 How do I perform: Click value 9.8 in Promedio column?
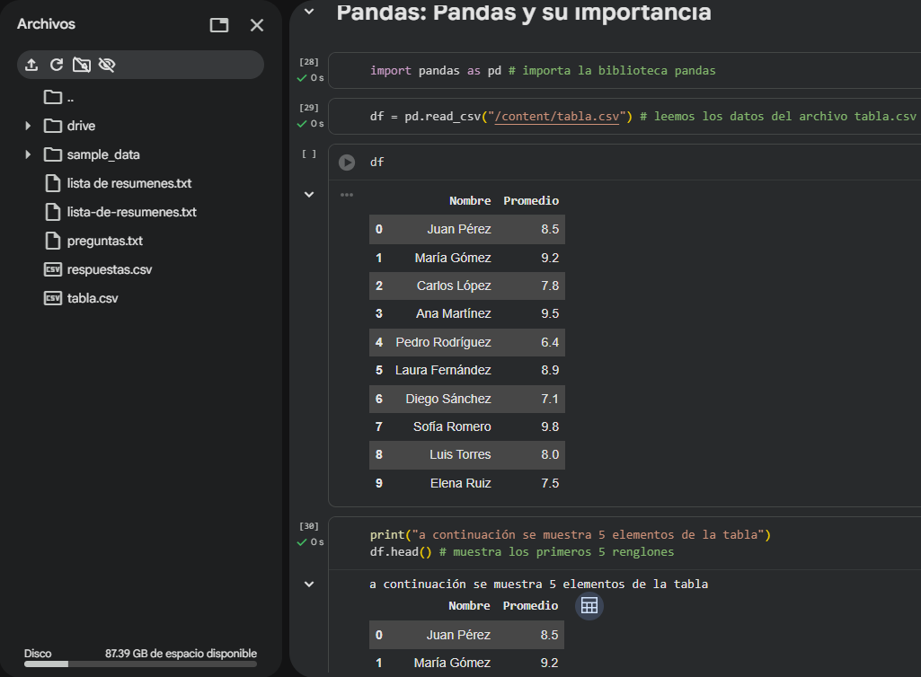[x=550, y=427]
